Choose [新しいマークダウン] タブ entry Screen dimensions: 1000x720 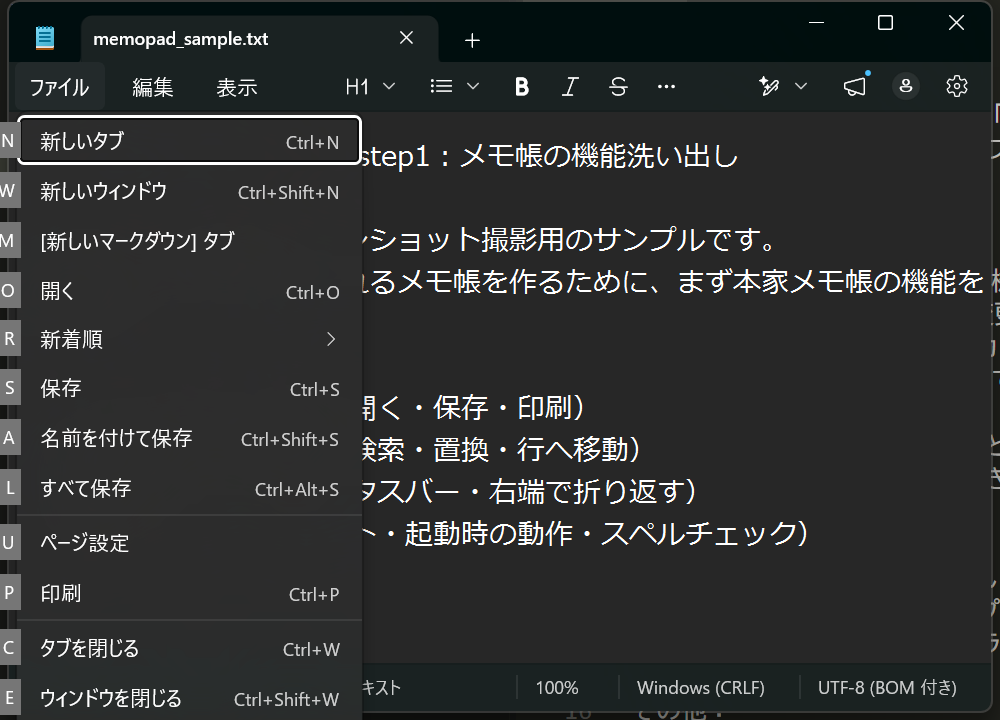point(190,241)
